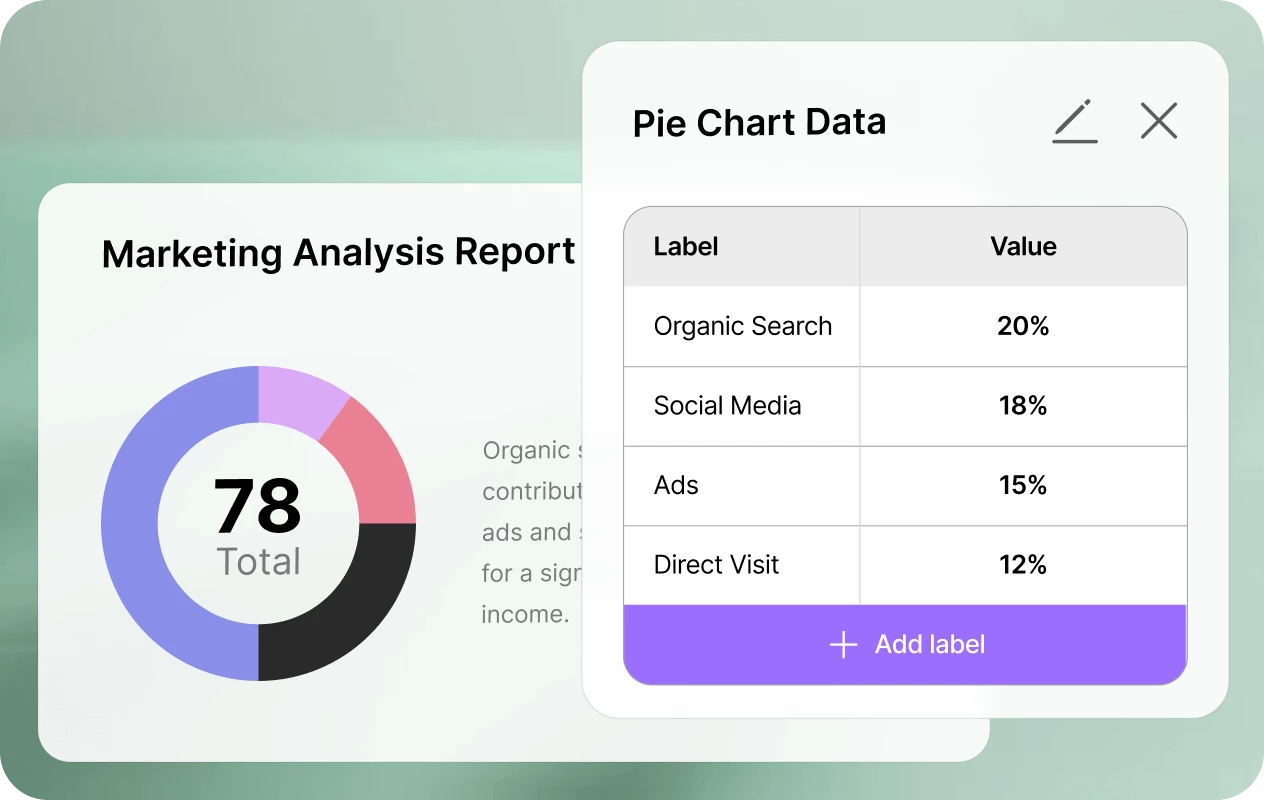Select the Marketing Analysis Report title
This screenshot has width=1264, height=800.
338,253
